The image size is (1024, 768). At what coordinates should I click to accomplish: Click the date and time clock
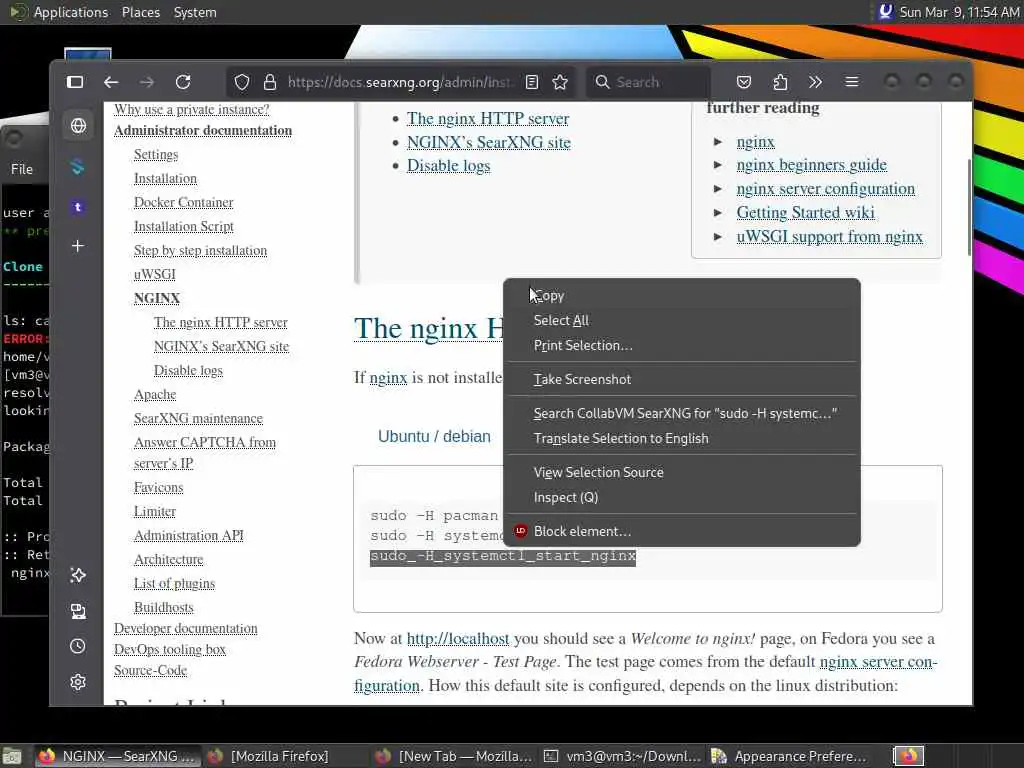(959, 12)
